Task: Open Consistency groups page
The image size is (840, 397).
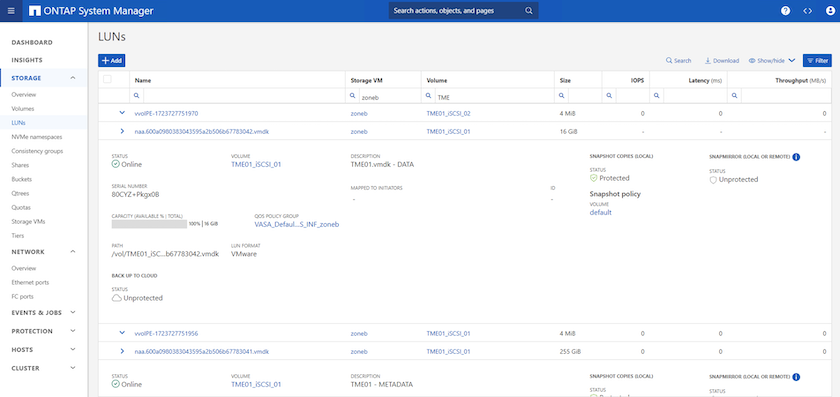Action: (37, 151)
